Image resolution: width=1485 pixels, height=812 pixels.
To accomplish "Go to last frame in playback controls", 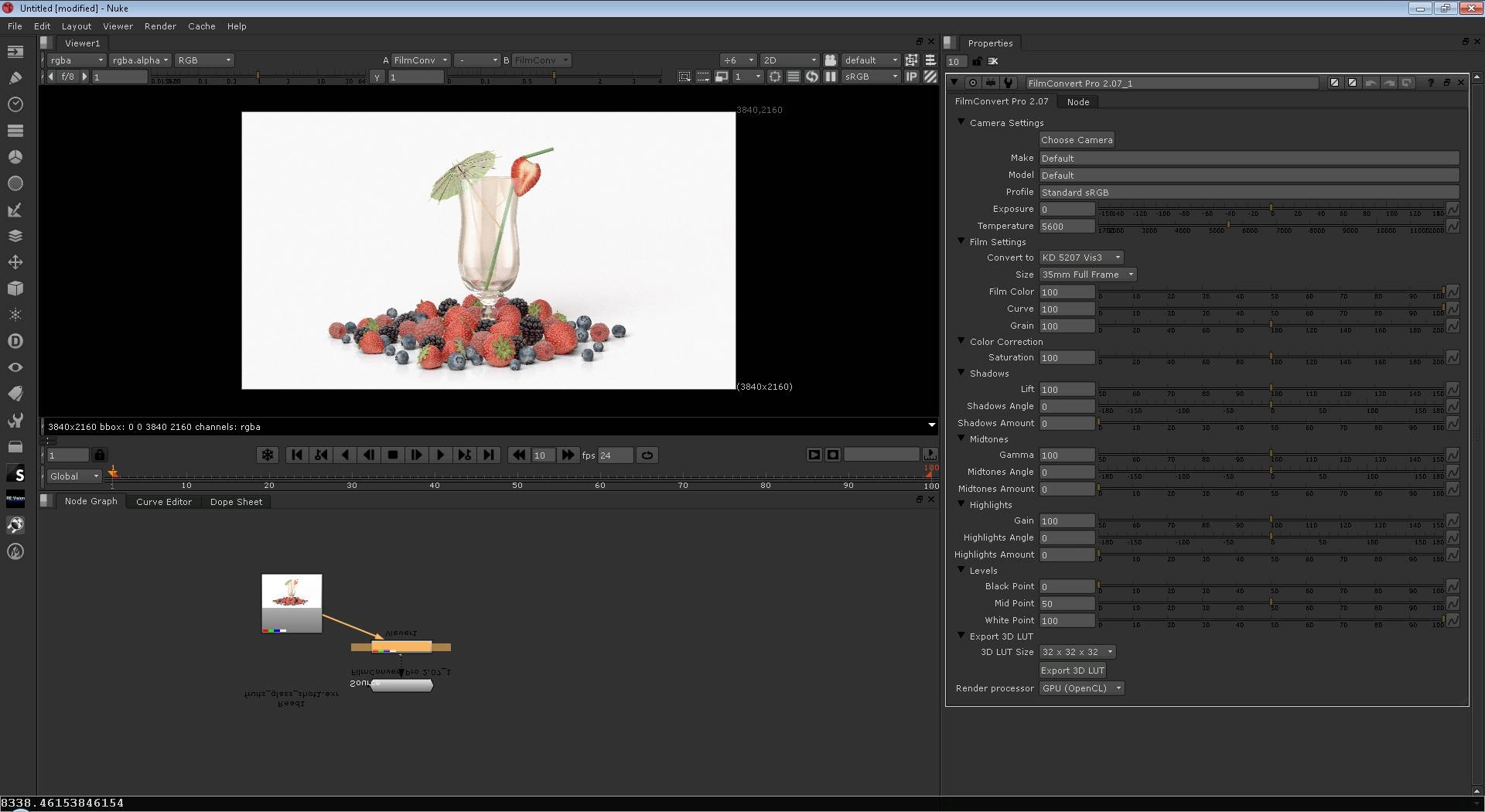I will pos(488,455).
